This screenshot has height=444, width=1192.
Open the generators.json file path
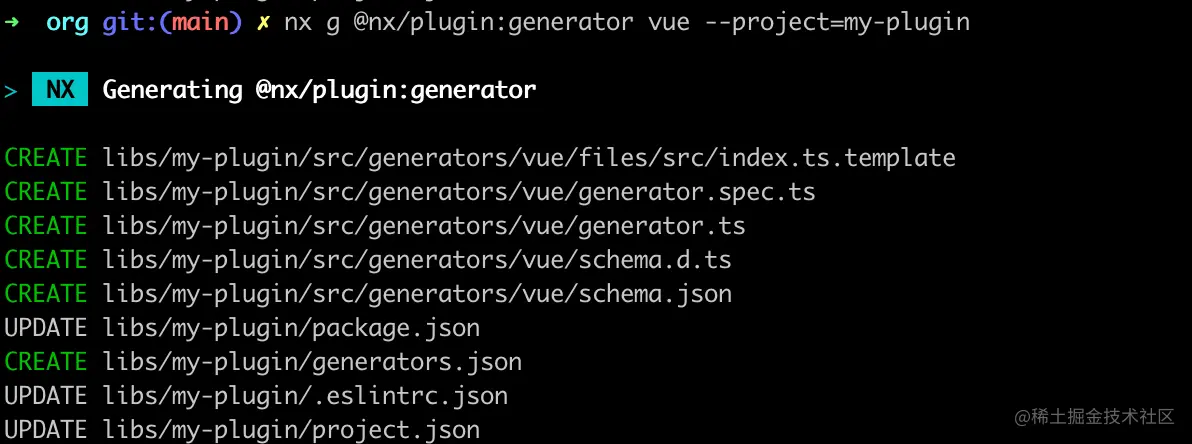[312, 362]
